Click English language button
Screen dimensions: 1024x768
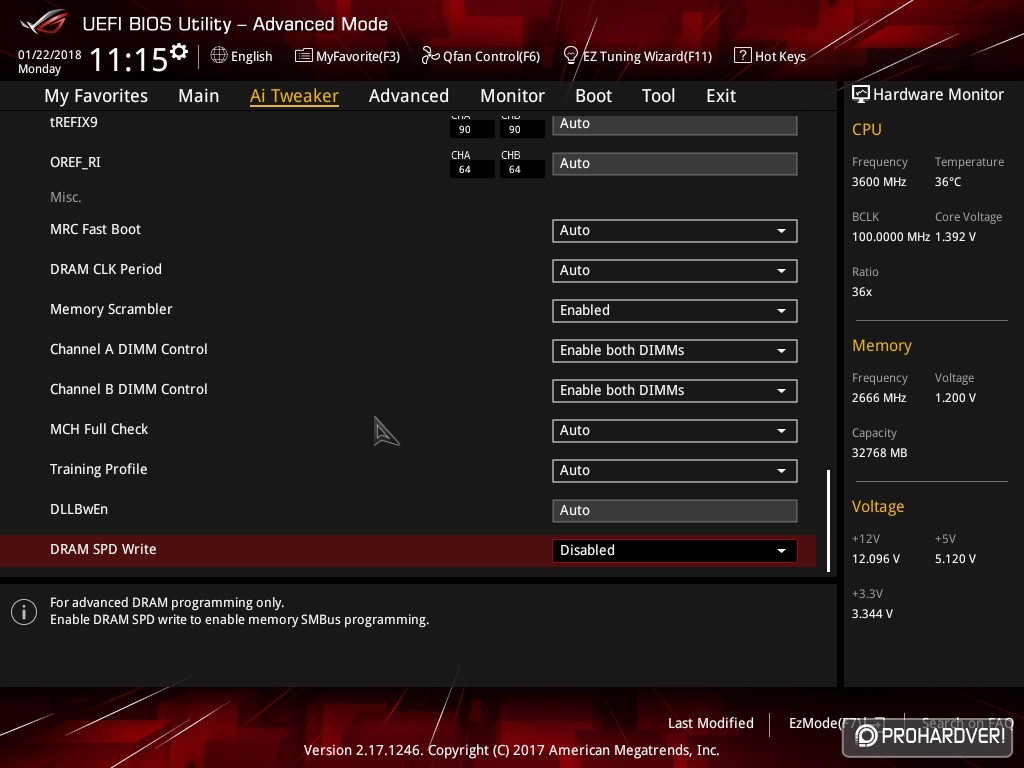coord(251,56)
